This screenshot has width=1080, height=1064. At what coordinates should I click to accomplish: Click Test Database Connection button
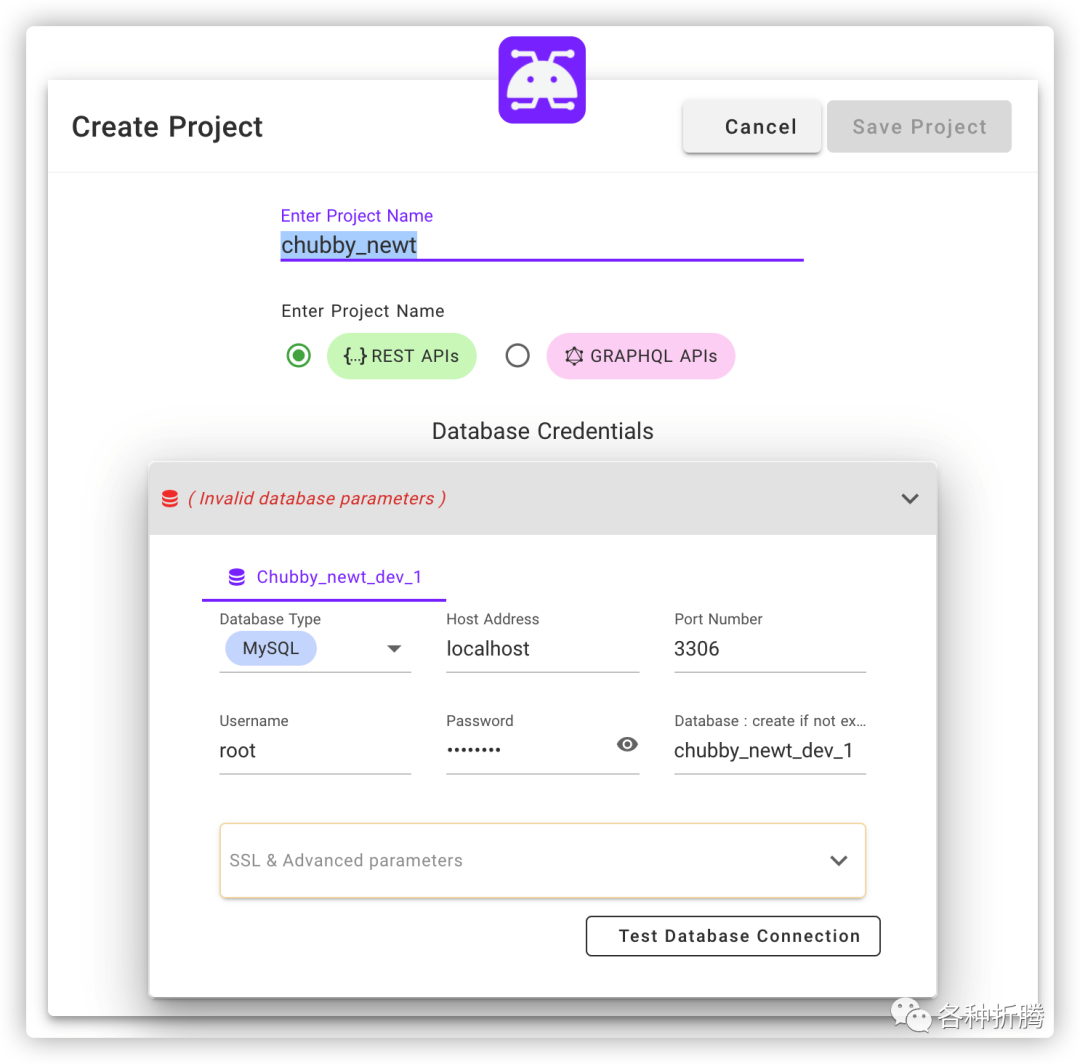point(733,936)
